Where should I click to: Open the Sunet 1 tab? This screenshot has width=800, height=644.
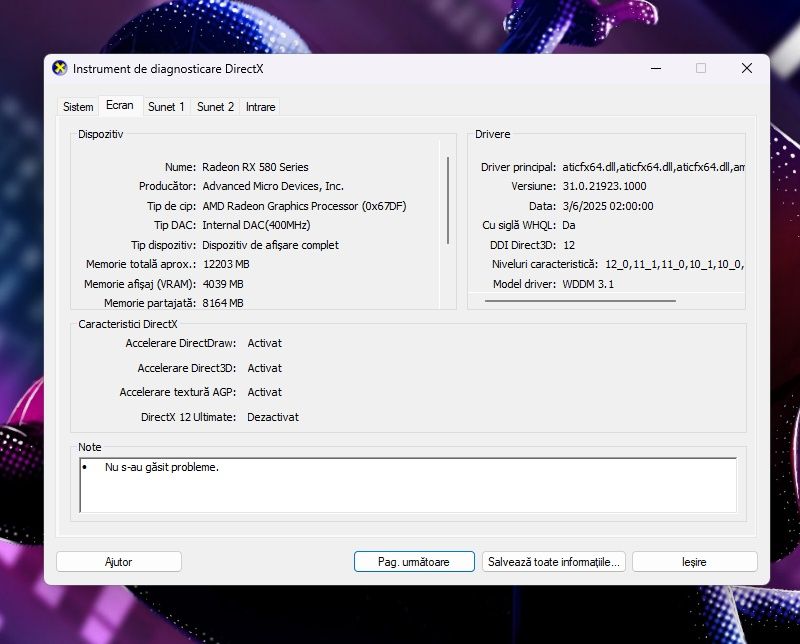166,107
